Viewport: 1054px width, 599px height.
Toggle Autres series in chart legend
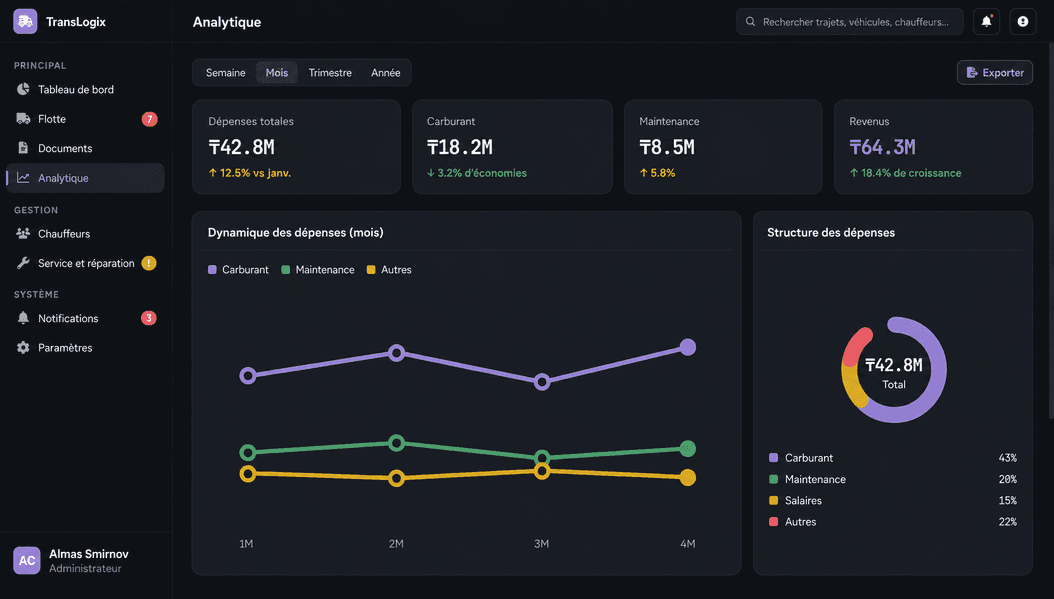(389, 270)
